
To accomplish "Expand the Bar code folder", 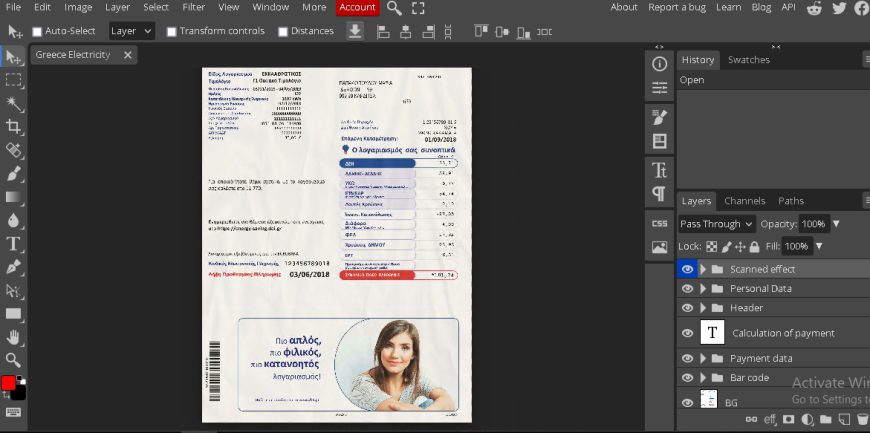I will pos(703,378).
